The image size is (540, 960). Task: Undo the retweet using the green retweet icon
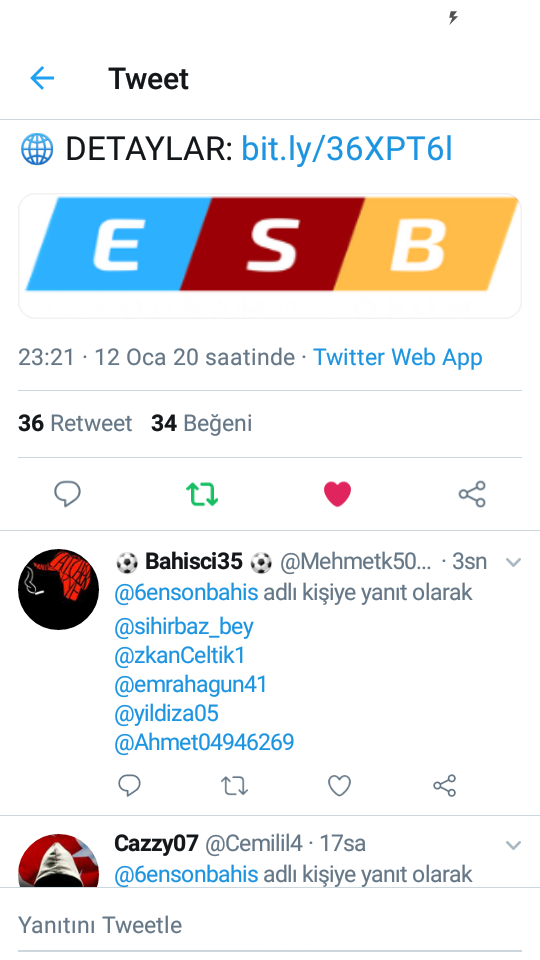[x=202, y=493]
